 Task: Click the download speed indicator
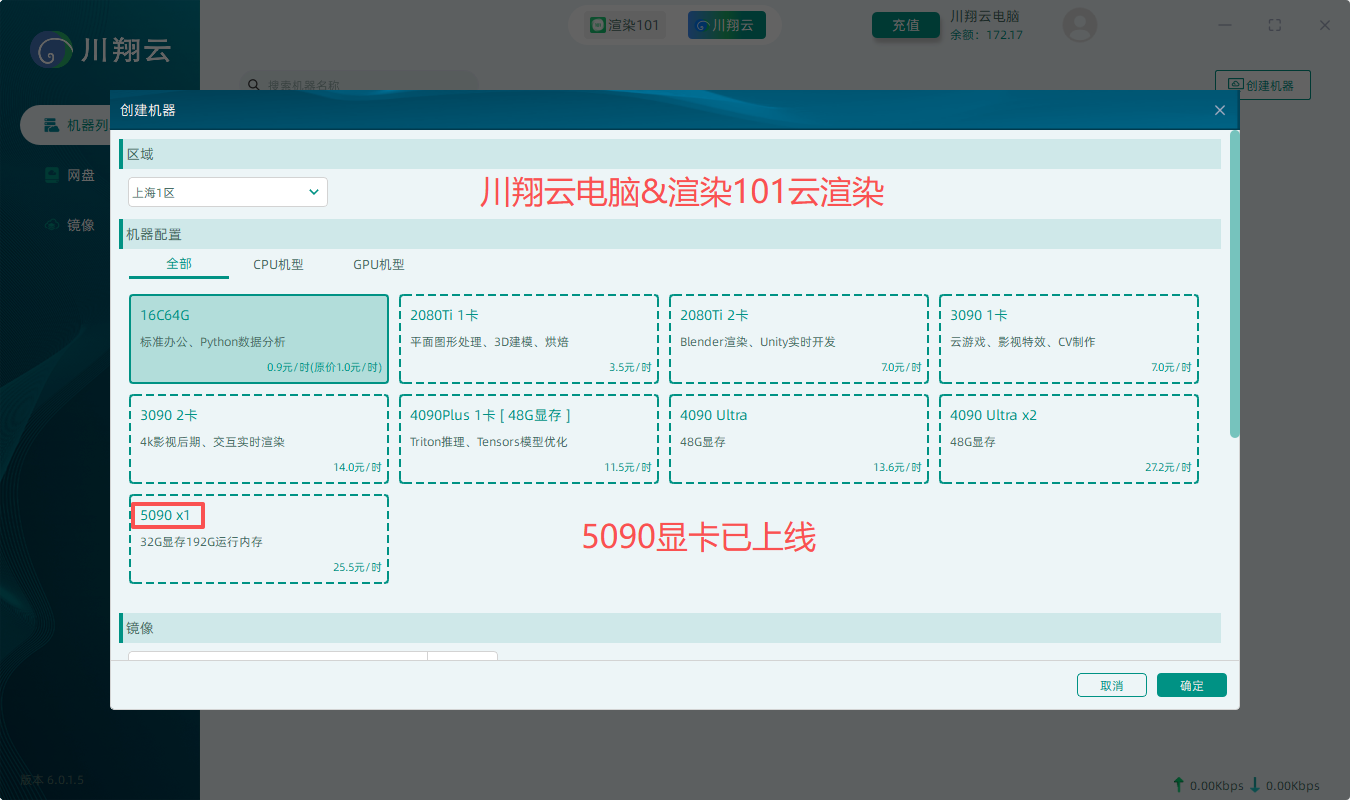[1284, 785]
